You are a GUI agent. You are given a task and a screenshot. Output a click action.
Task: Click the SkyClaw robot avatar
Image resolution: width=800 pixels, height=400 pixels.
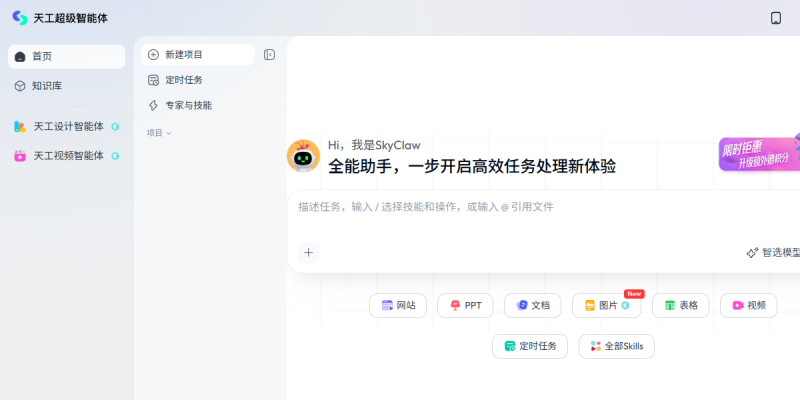click(x=303, y=156)
